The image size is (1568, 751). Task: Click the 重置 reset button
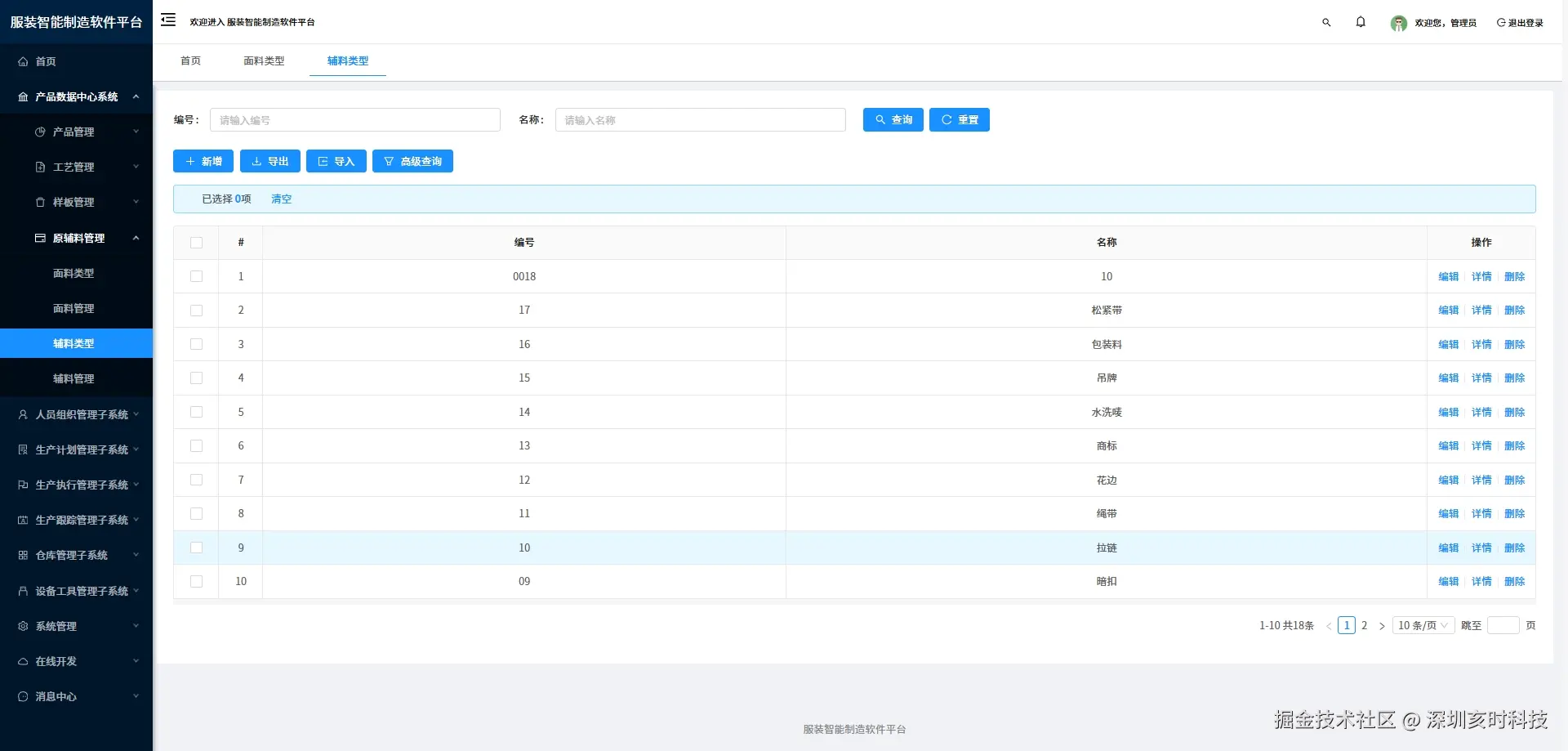[960, 119]
